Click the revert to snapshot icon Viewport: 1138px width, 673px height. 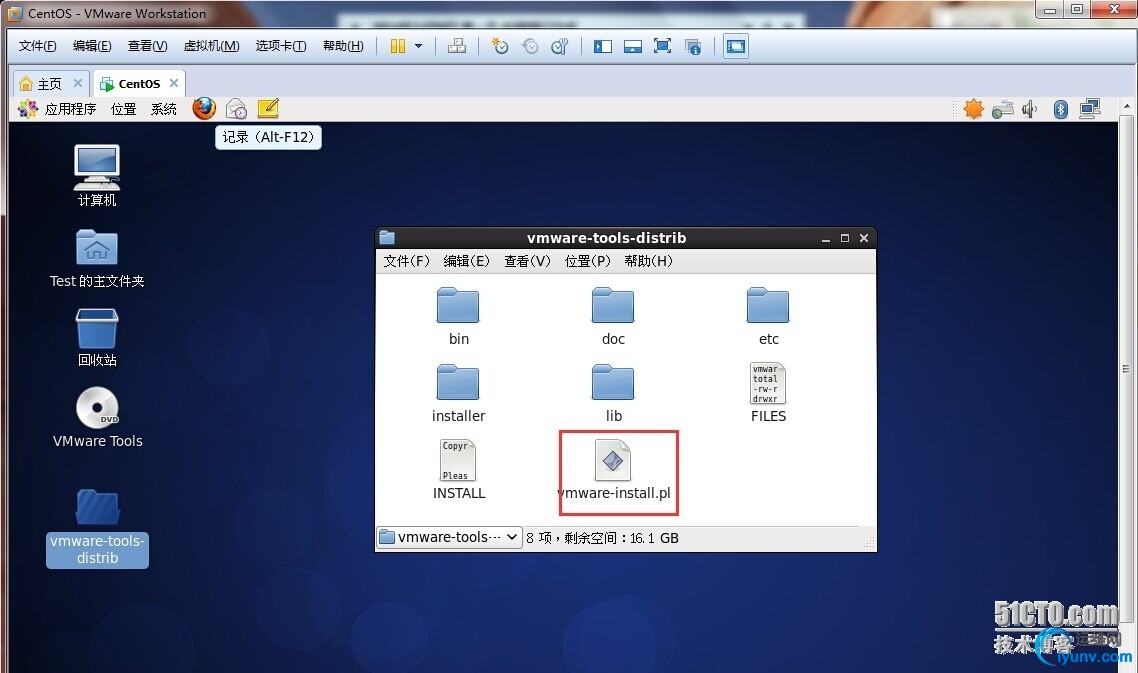(531, 46)
